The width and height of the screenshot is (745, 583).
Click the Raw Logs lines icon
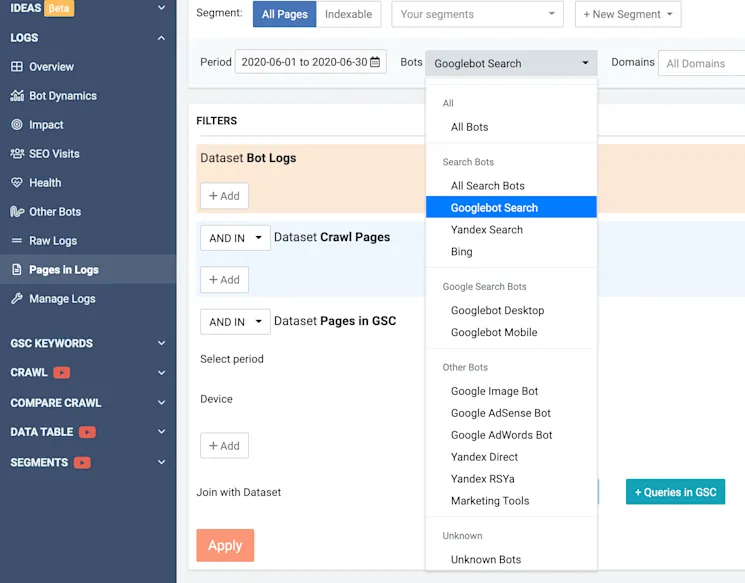pyautogui.click(x=17, y=240)
